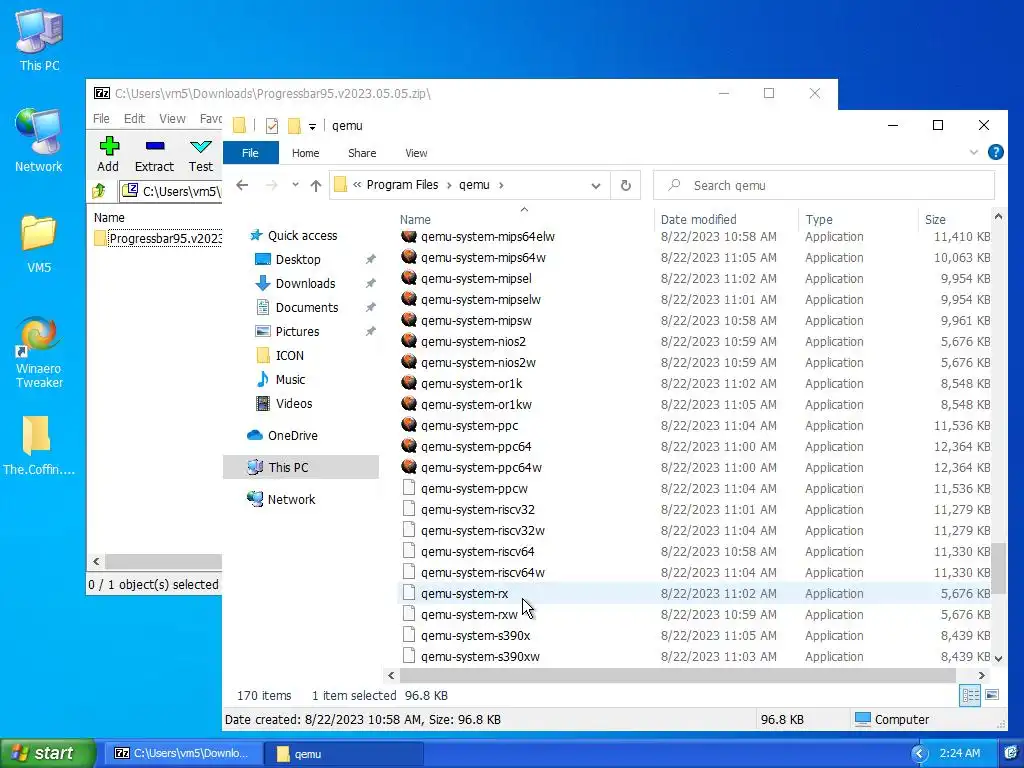The height and width of the screenshot is (768, 1024).
Task: Click Extract in the 7-Zip toolbar
Action: (x=154, y=155)
